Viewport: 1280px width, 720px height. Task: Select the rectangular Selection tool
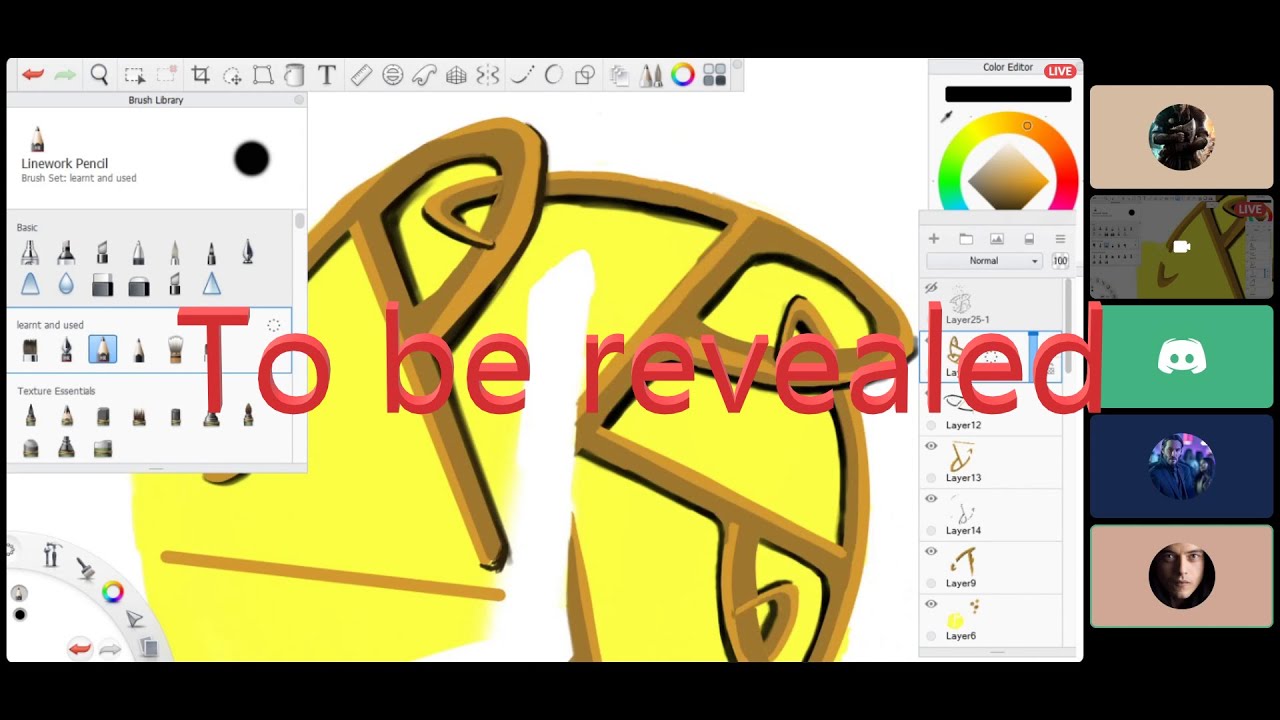point(134,75)
